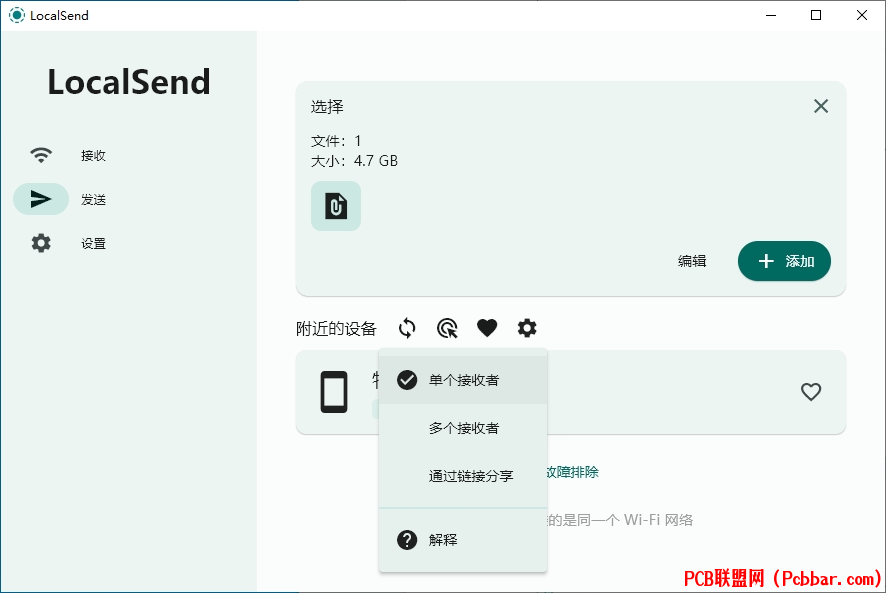Click the LocalSend app icon in title bar
This screenshot has width=886, height=593.
coord(17,15)
